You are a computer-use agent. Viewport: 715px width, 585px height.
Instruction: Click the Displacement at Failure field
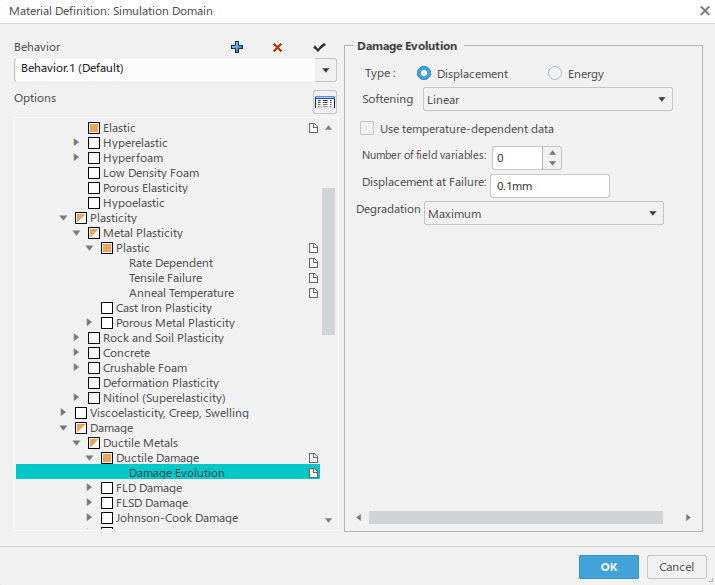549,186
